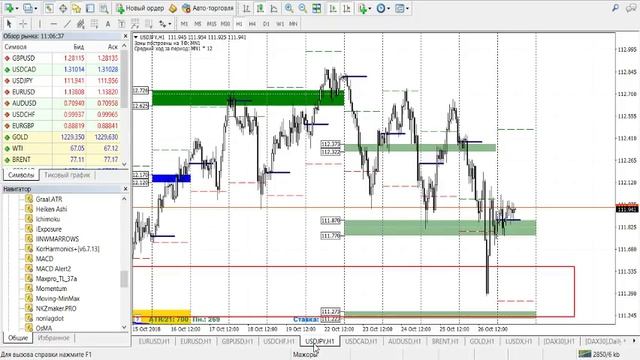Close the Обзор рынка panel
This screenshot has height=360, width=640.
[125, 36]
